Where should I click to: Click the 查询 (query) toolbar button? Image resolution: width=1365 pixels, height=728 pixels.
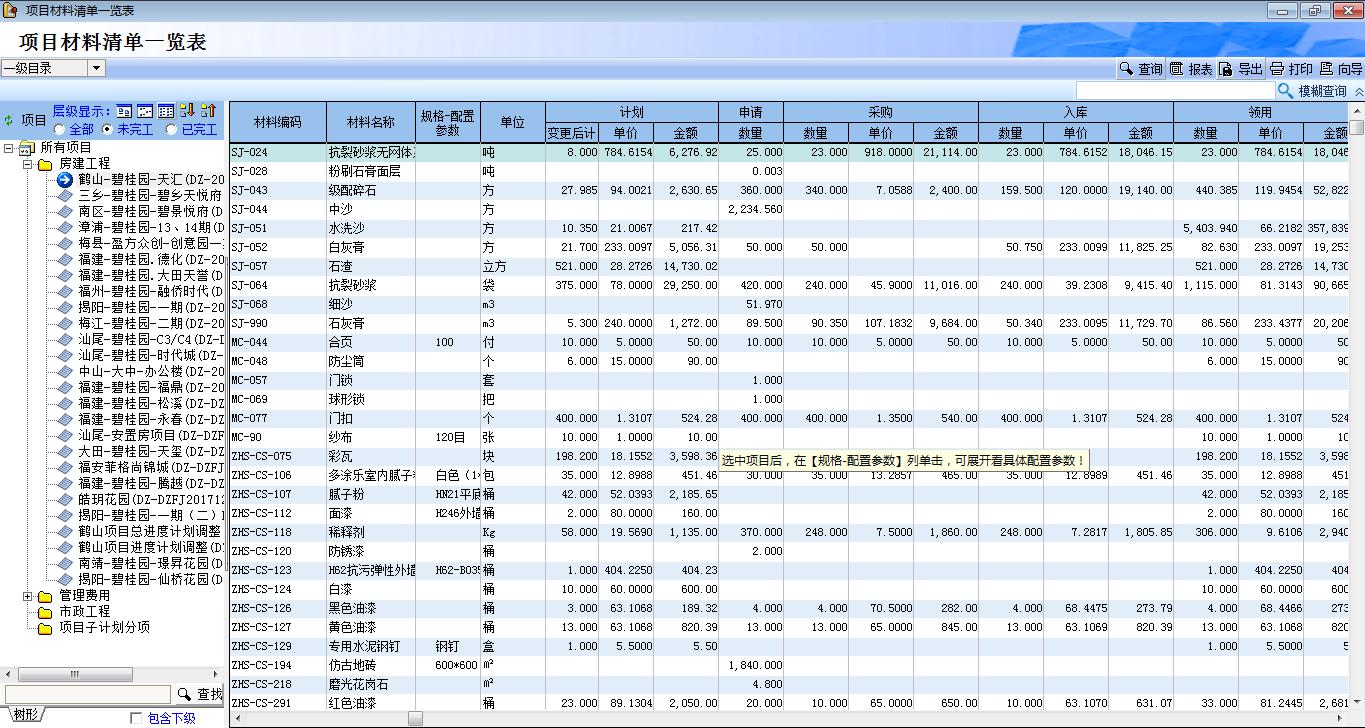point(1140,69)
